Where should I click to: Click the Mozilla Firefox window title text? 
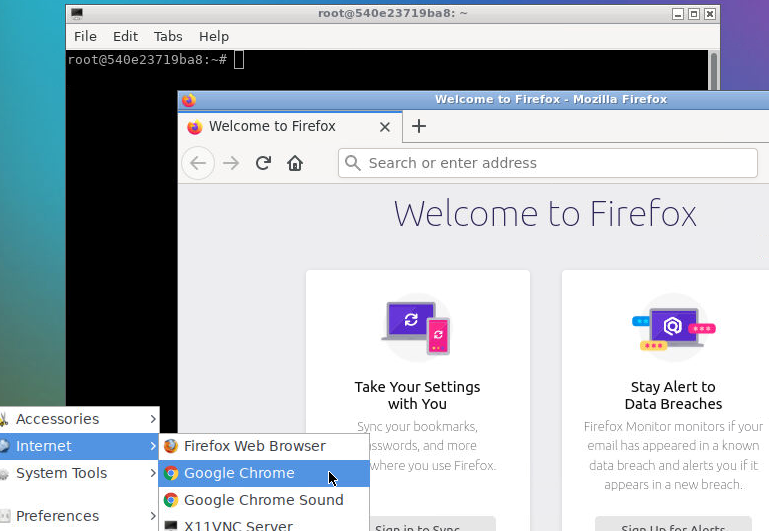coord(551,100)
